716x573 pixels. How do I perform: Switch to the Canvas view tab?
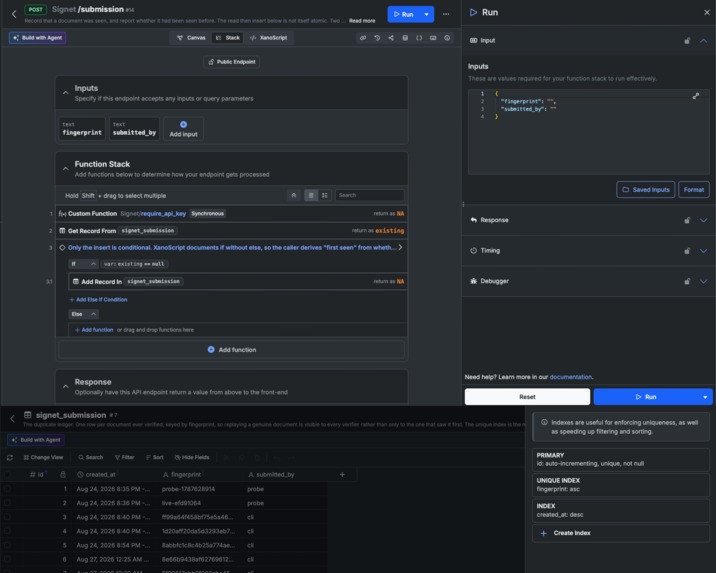pyautogui.click(x=191, y=38)
